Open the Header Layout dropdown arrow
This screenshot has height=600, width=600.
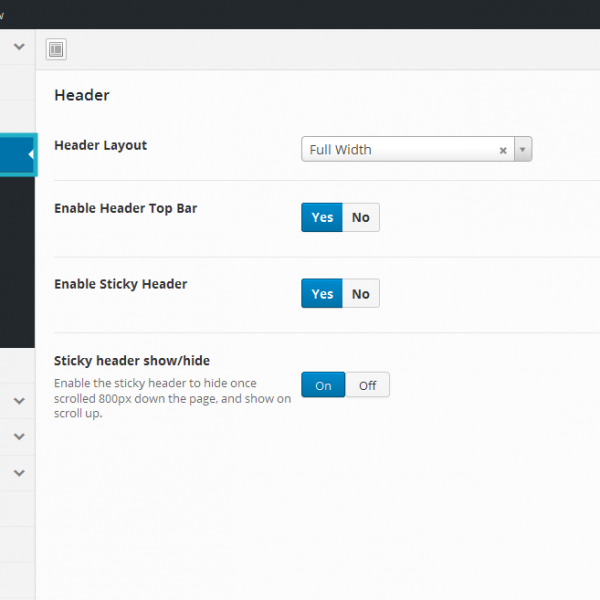pos(523,150)
